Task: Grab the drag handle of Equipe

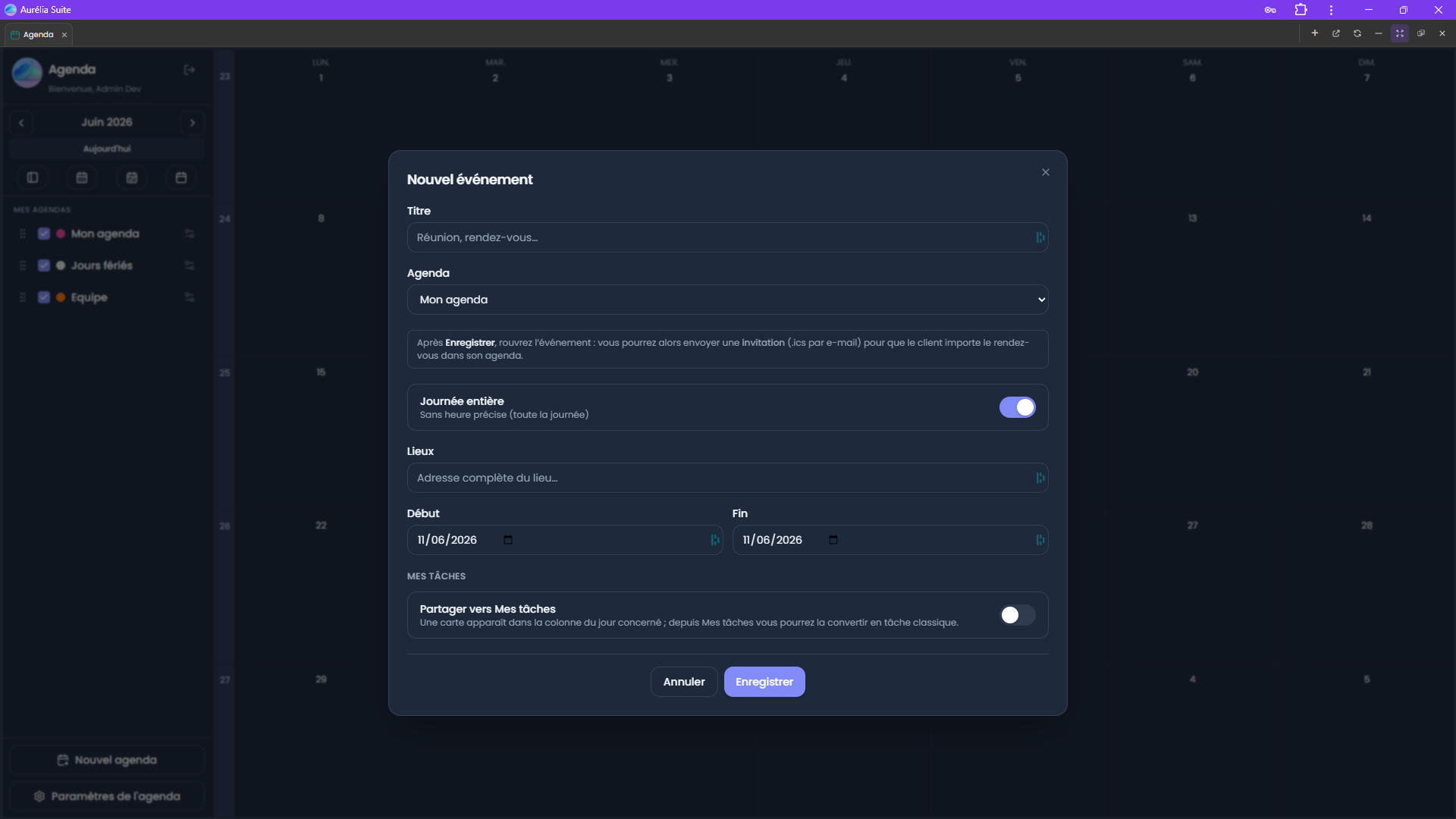Action: (x=23, y=297)
